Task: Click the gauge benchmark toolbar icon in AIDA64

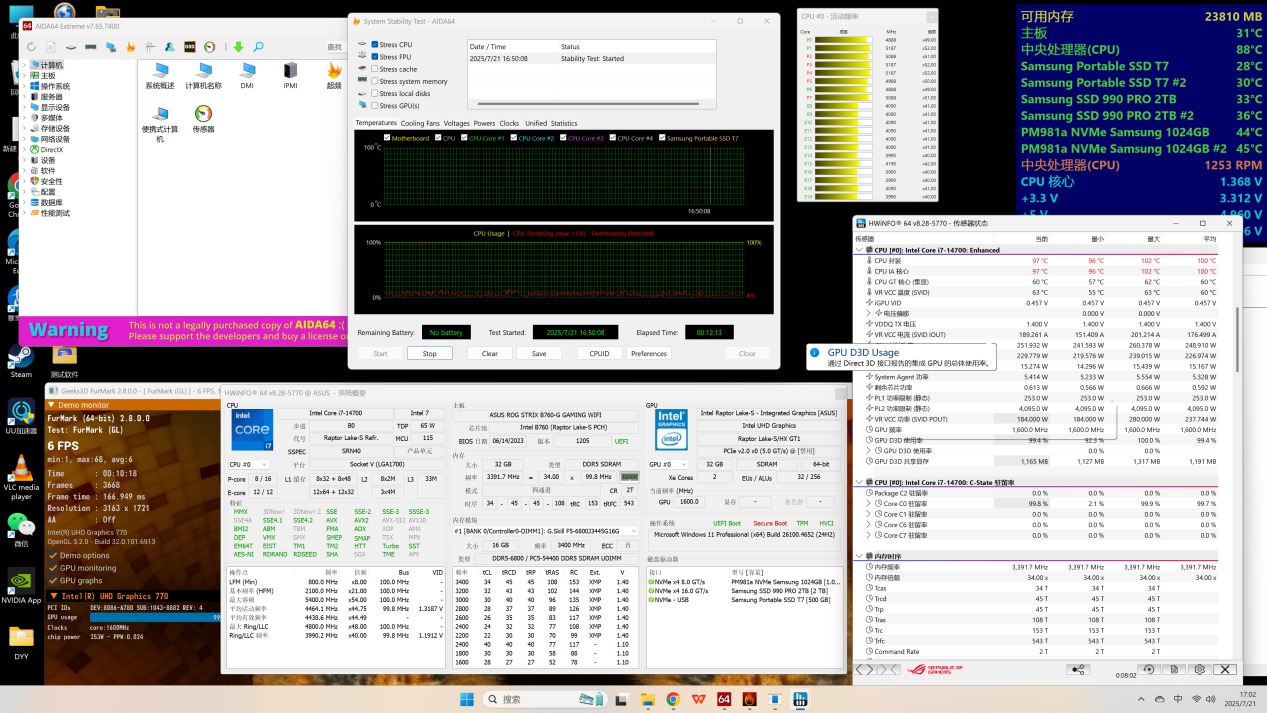Action: pos(210,46)
